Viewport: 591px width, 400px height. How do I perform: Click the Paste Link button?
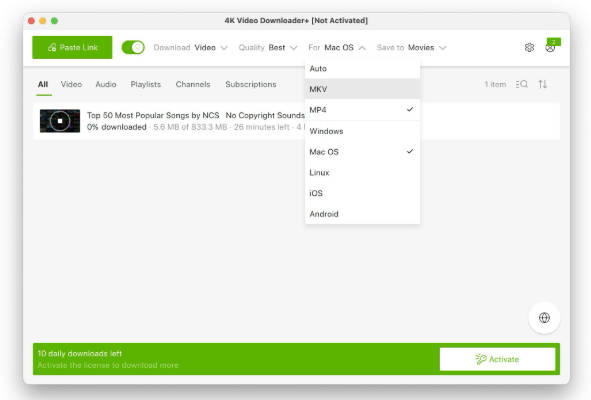pos(72,48)
